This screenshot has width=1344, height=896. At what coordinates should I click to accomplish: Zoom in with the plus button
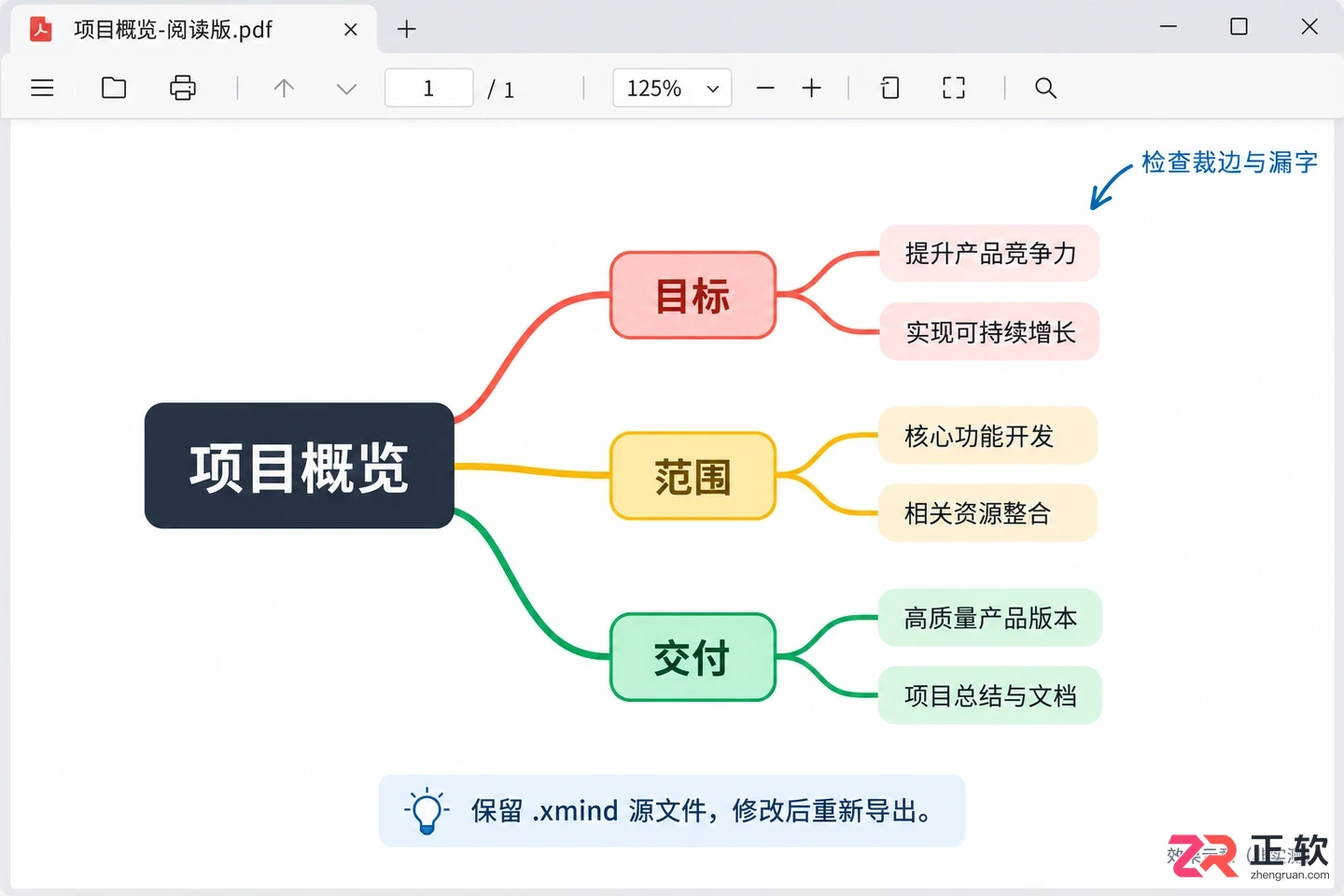point(812,89)
